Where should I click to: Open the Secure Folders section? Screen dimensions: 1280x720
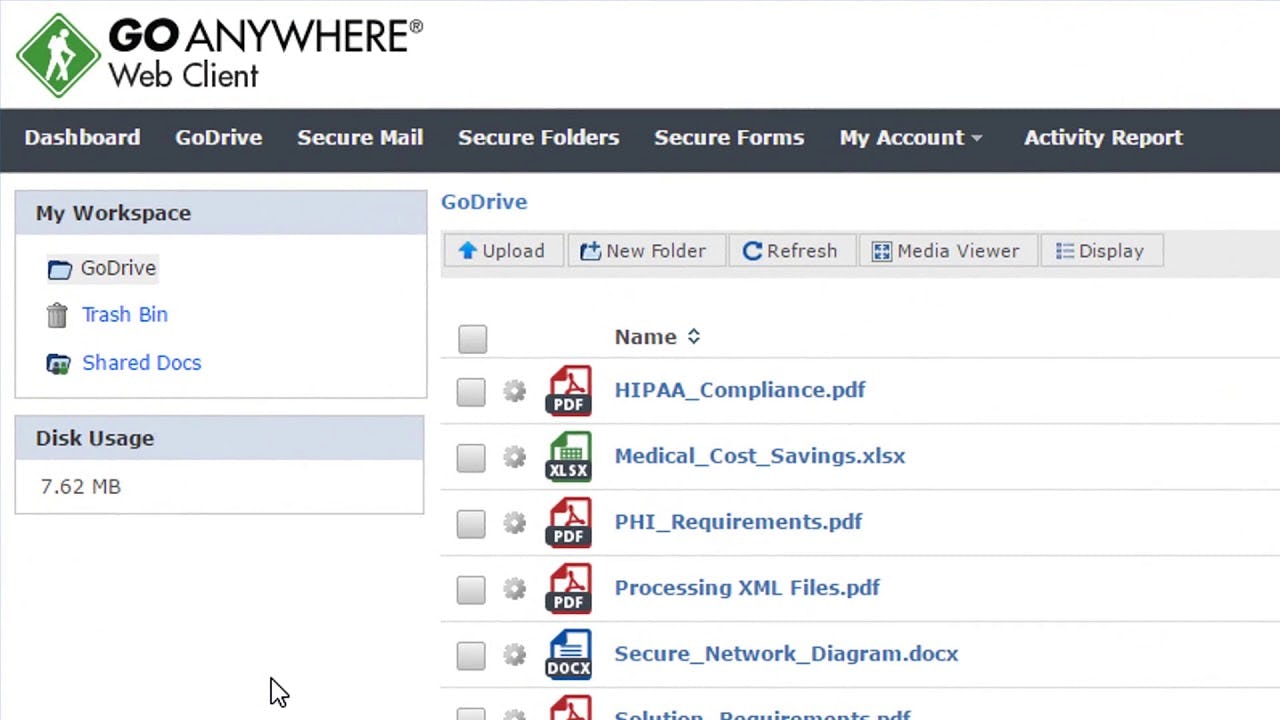coord(538,138)
